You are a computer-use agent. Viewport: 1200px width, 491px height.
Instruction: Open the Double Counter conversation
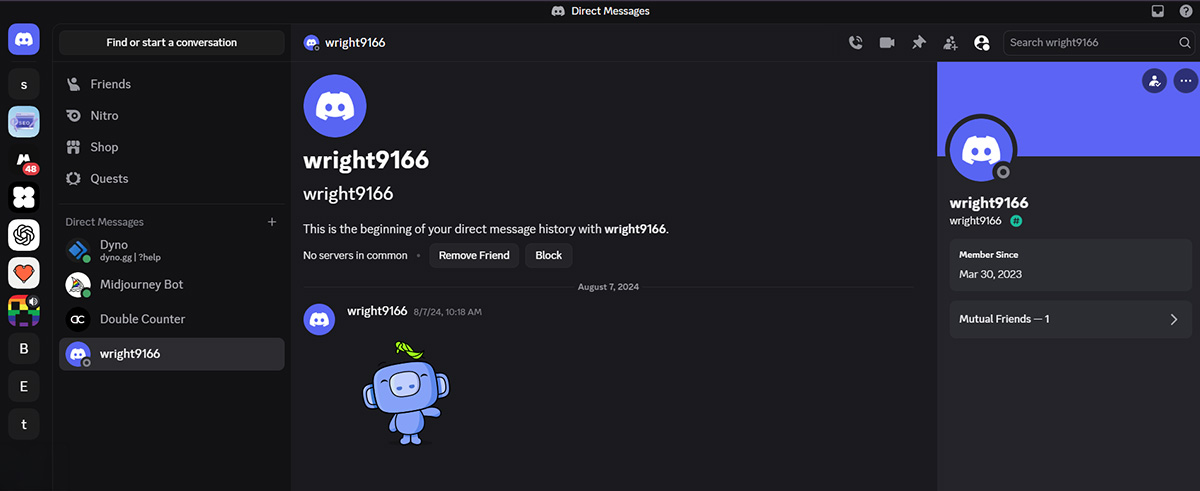click(x=172, y=319)
